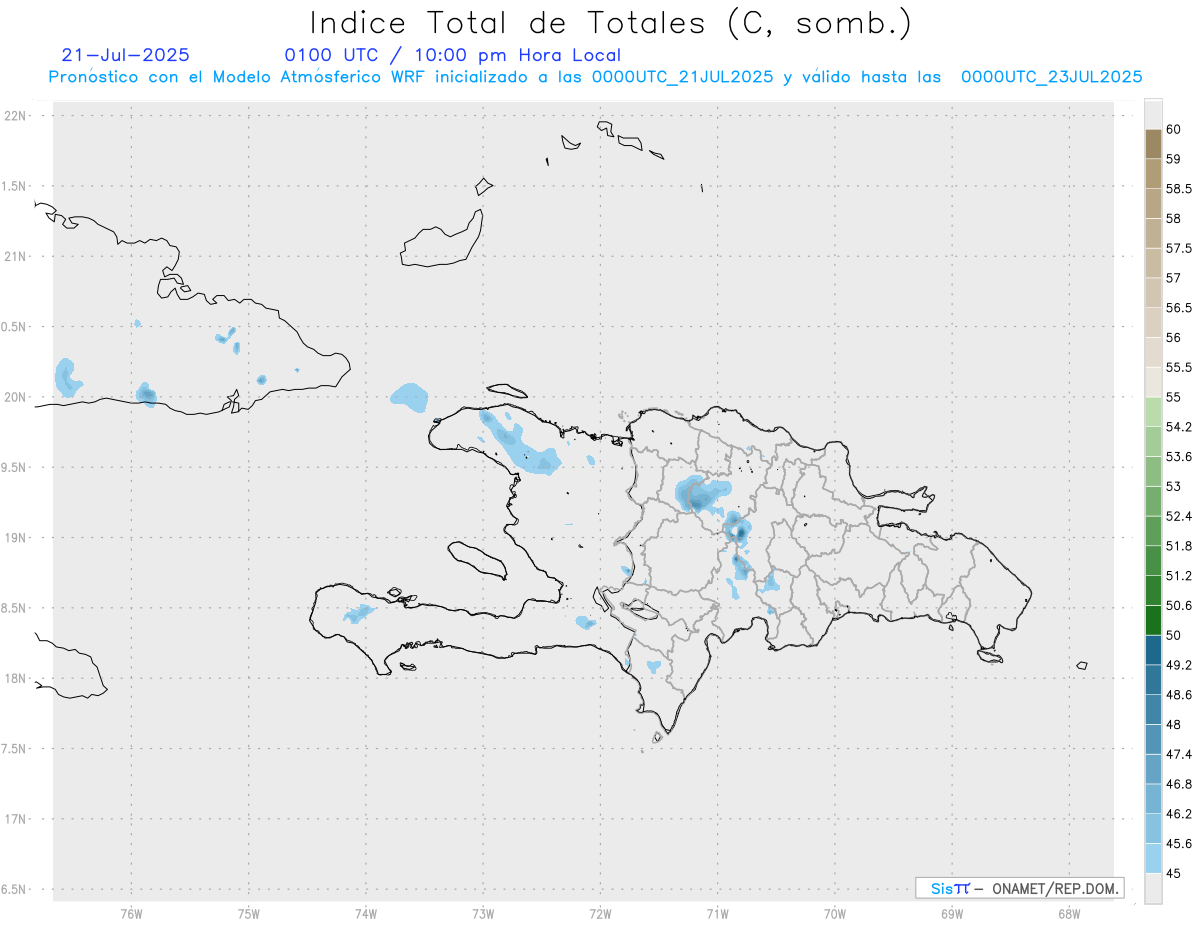Click the longitude label "73W"

(x=483, y=913)
